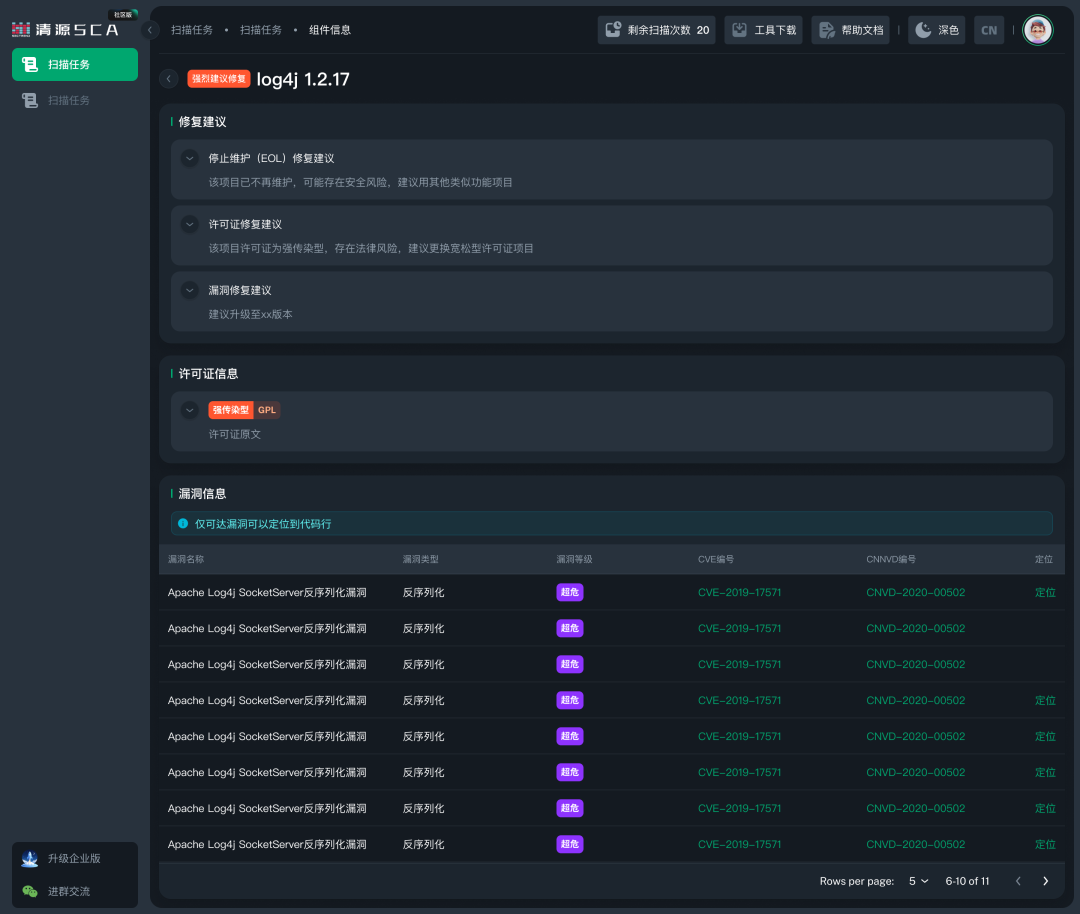The image size is (1080, 914).
Task: Click 定位 in the fifth vulnerability row
Action: [x=1045, y=736]
